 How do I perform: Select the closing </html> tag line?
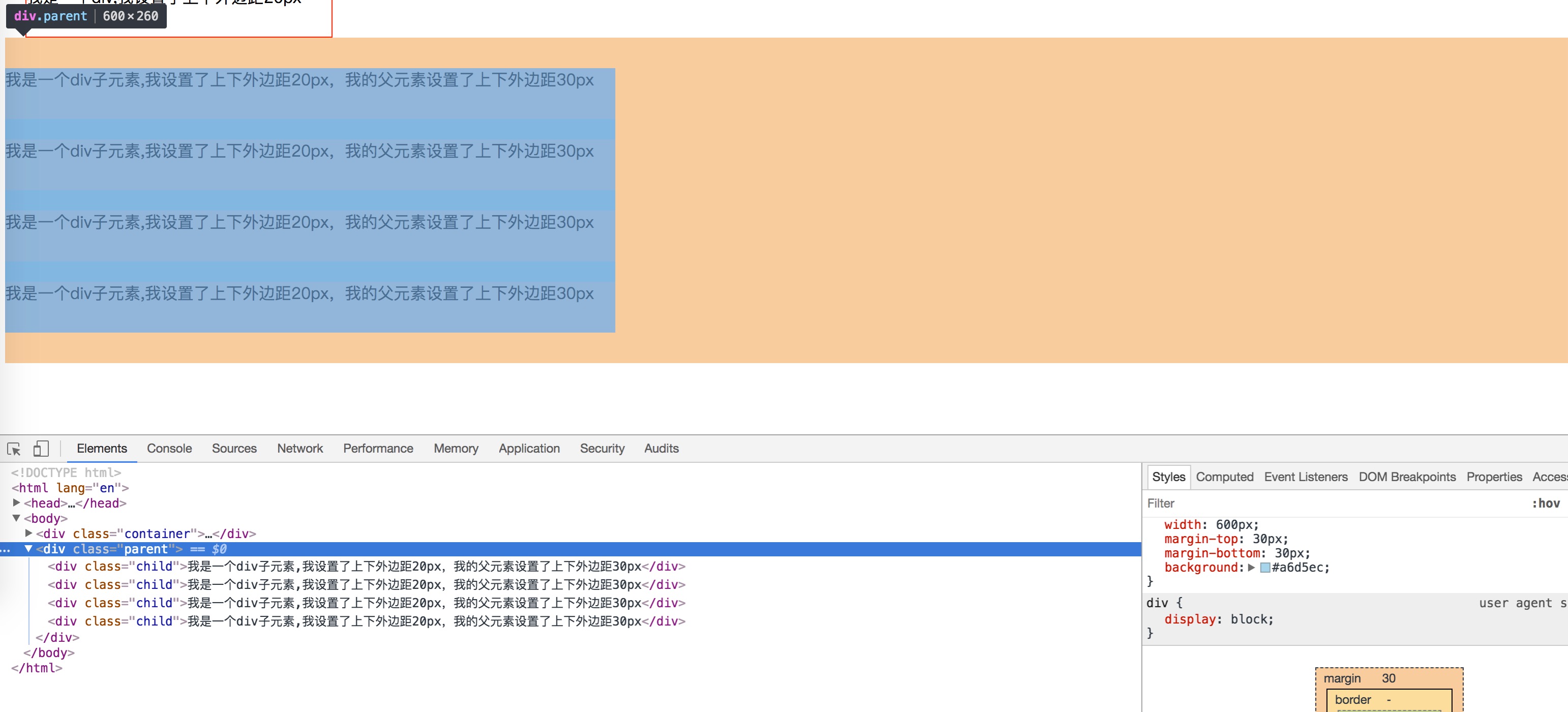point(37,668)
